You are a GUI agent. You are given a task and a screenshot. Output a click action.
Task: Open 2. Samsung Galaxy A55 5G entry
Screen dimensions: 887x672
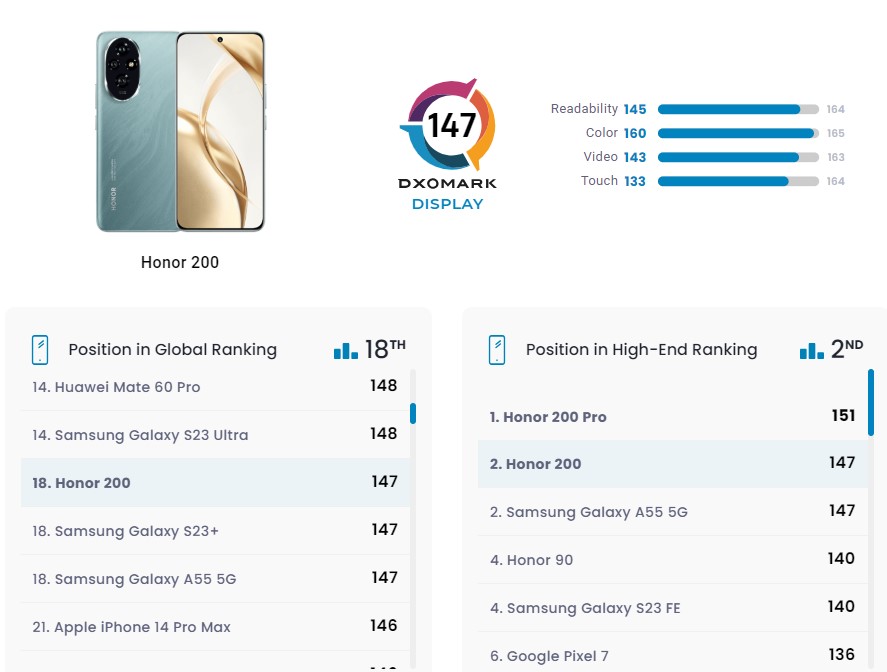673,512
